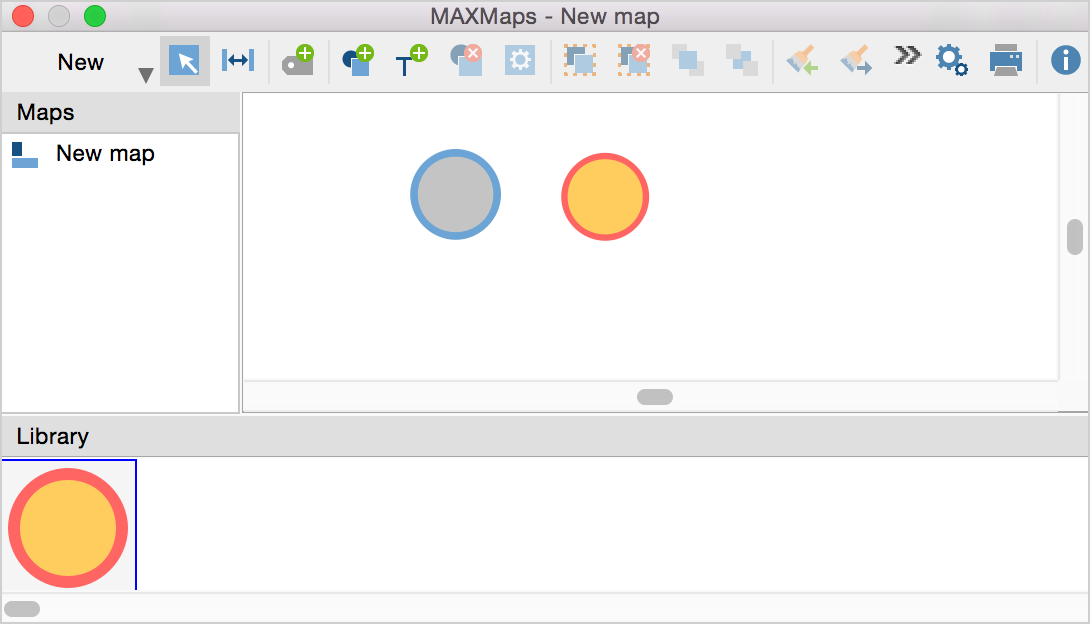Screen dimensions: 1090x624
Task: Apply format with blue-arrow brush
Action: point(856,60)
